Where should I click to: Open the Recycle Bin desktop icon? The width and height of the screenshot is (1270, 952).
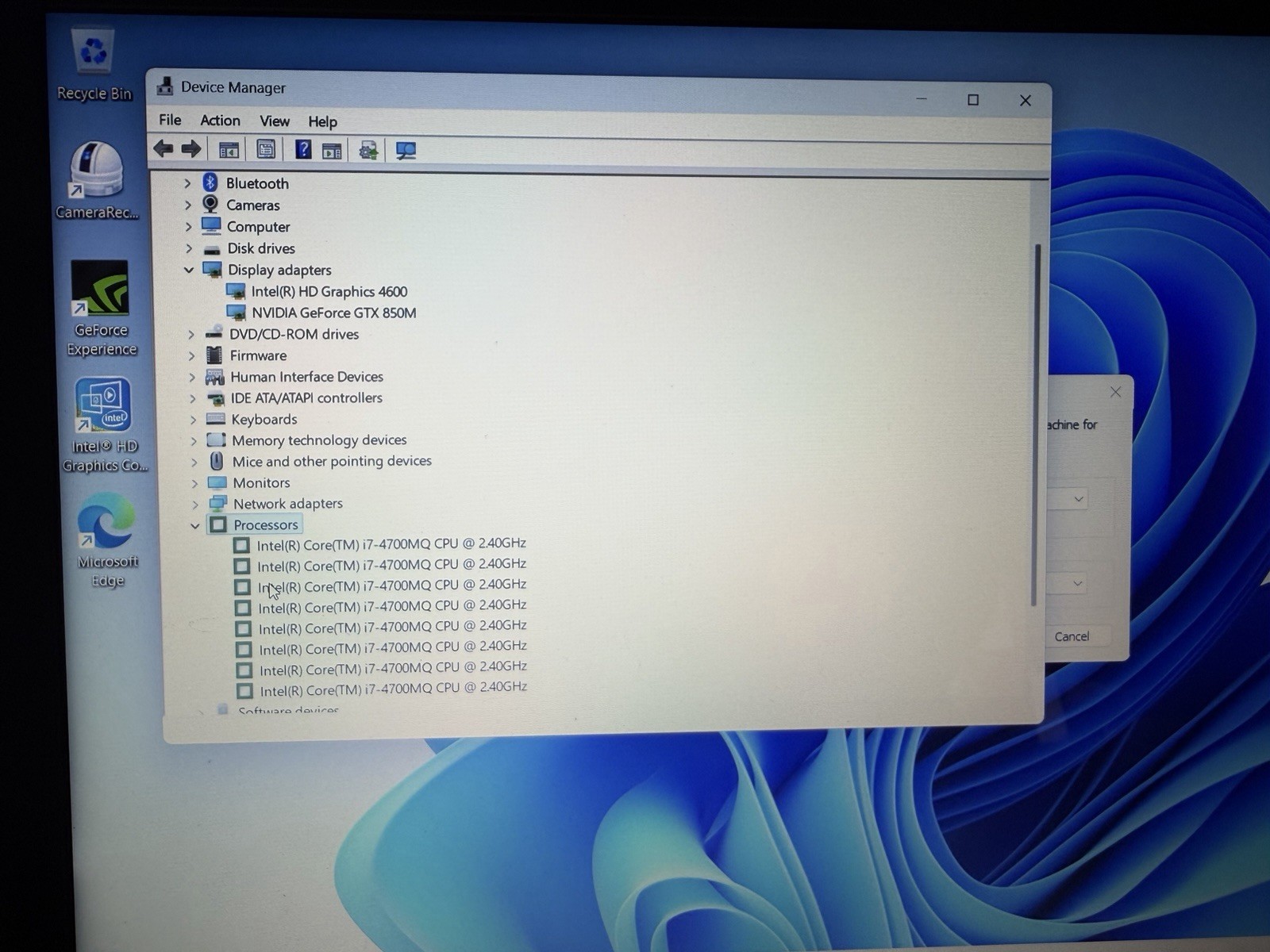(94, 65)
